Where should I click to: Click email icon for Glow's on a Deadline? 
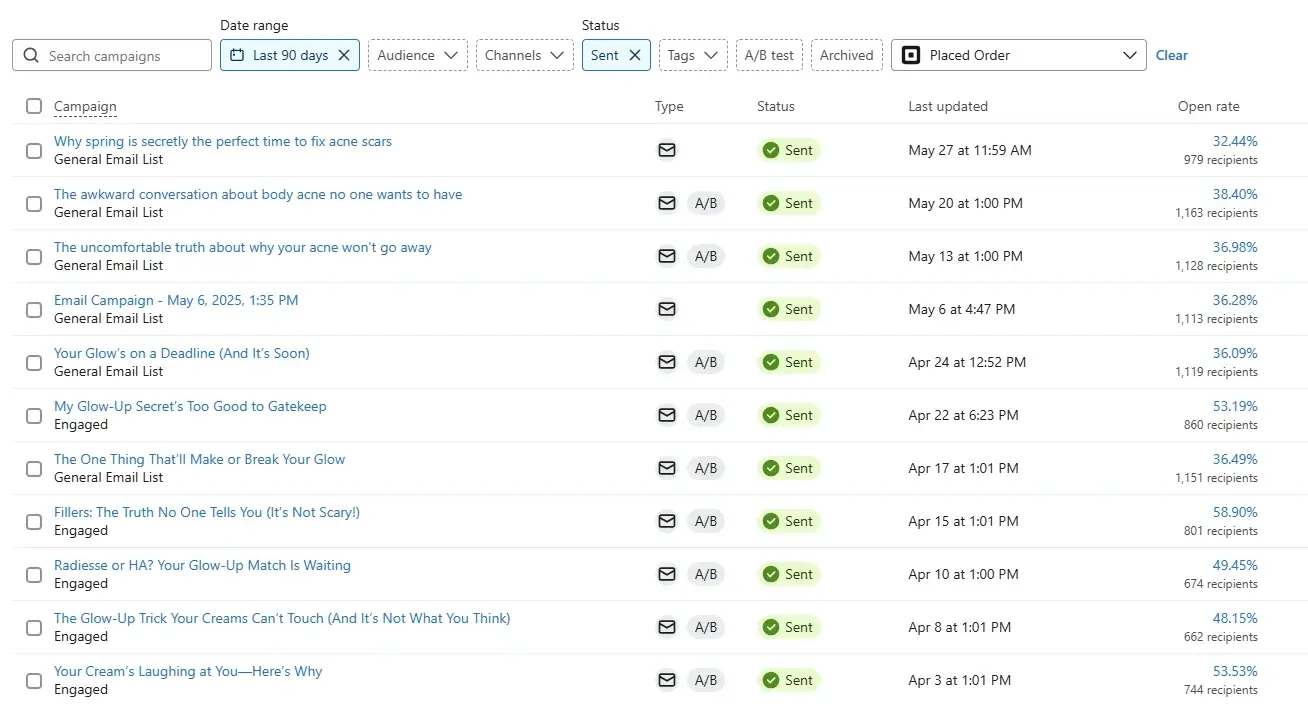(x=666, y=362)
